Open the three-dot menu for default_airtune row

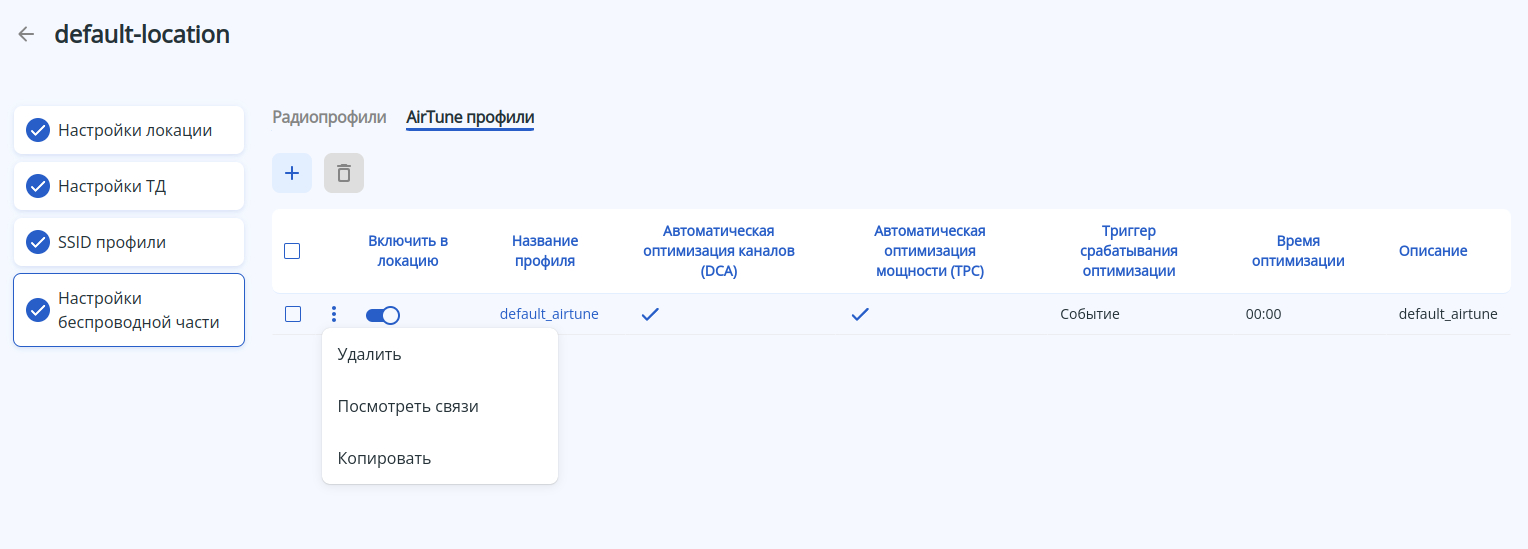click(334, 315)
